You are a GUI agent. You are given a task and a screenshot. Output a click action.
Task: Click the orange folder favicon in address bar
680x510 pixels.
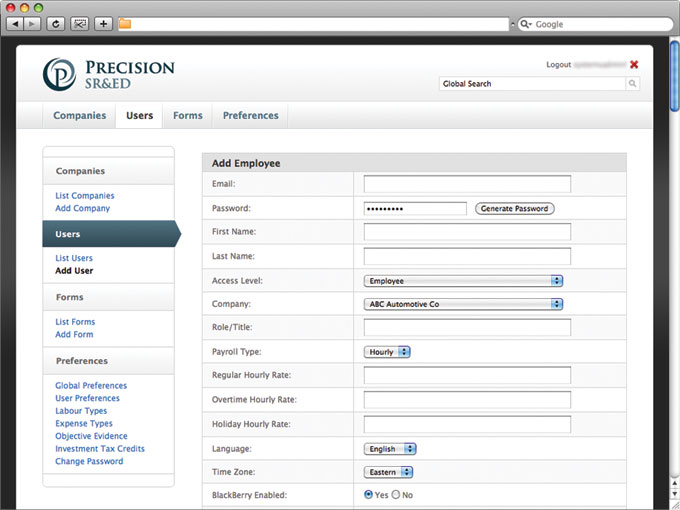[x=125, y=24]
